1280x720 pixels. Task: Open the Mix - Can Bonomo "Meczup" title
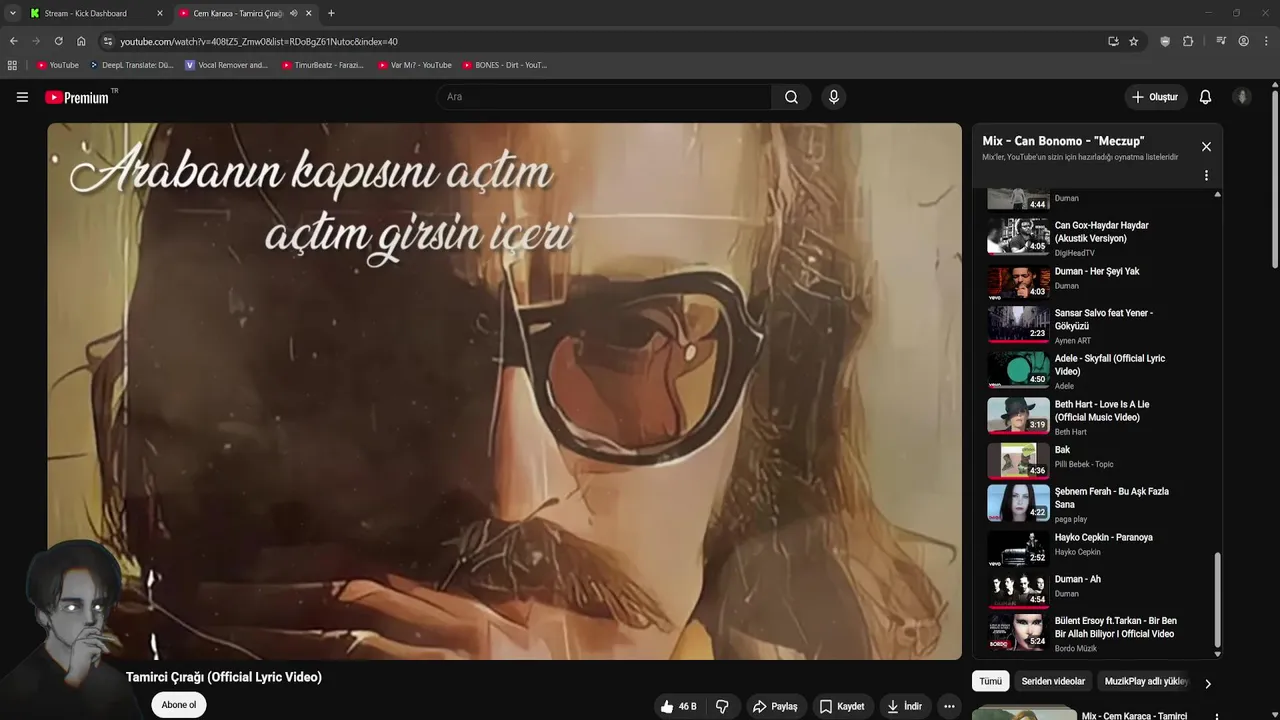(x=1063, y=141)
